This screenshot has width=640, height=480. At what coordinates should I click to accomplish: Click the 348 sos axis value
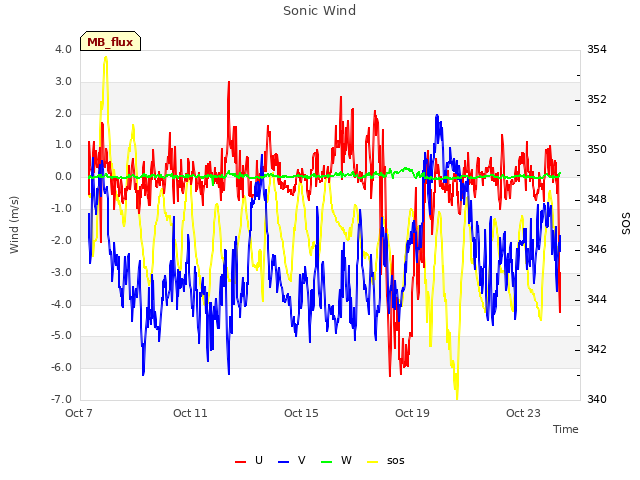597,199
